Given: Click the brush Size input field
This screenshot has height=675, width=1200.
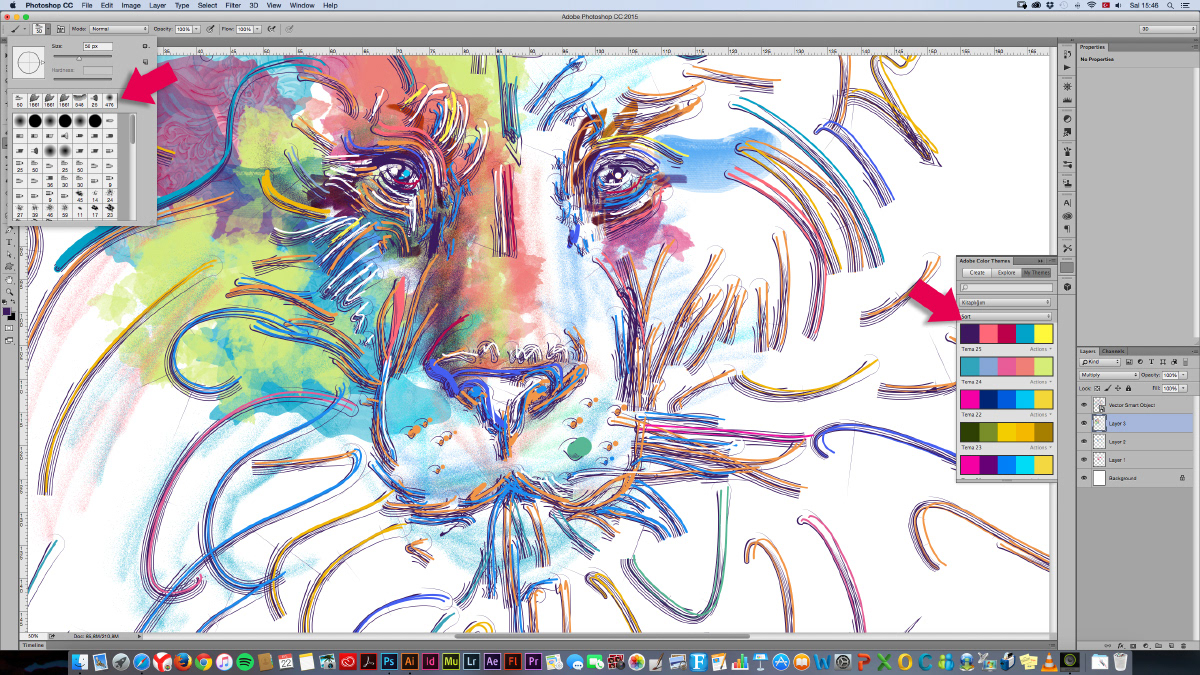Looking at the screenshot, I should coord(98,46).
